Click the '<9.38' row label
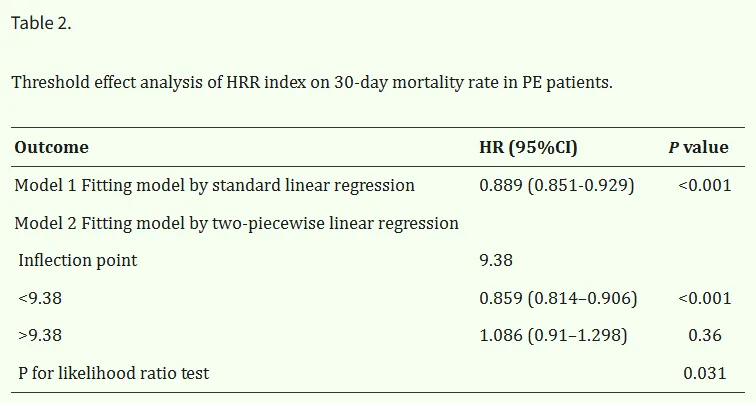 [x=40, y=298]
